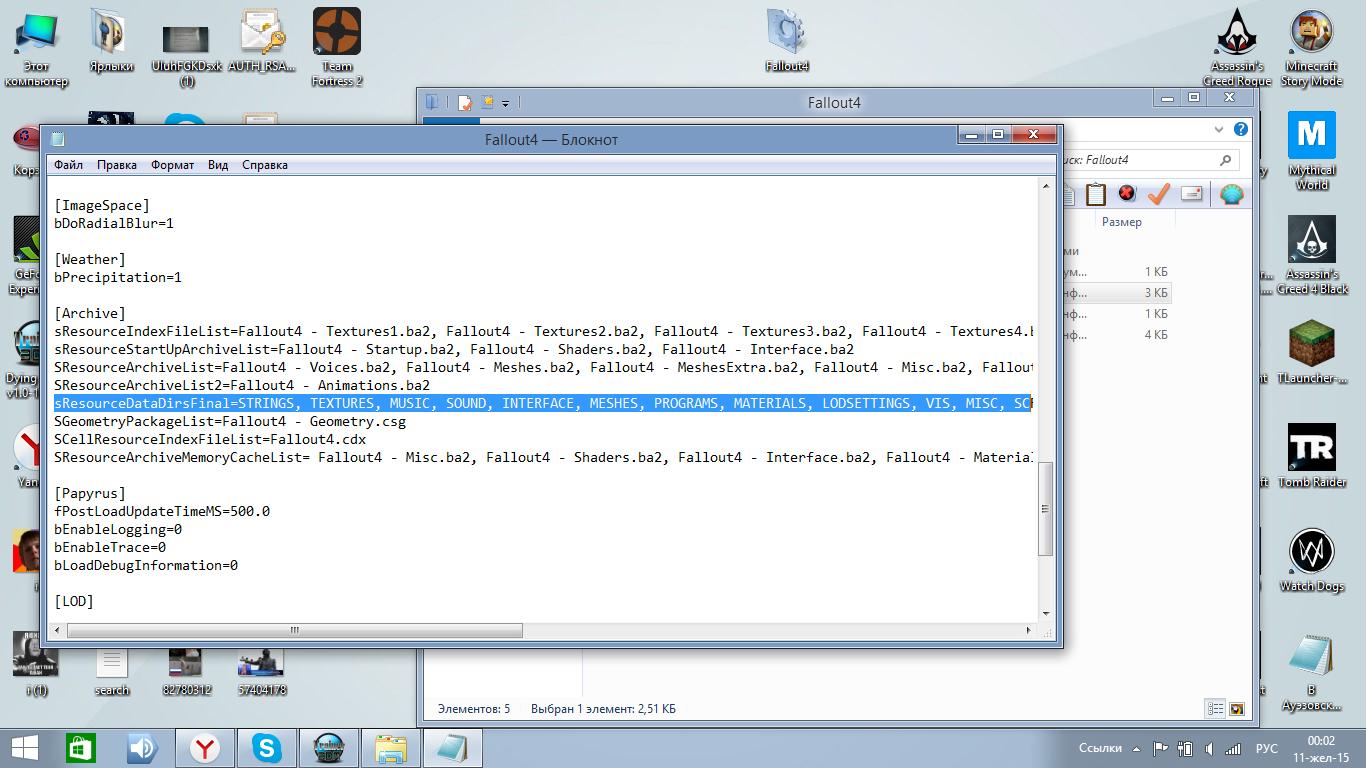
Task: Open the Вид menu in Notepad
Action: click(218, 165)
